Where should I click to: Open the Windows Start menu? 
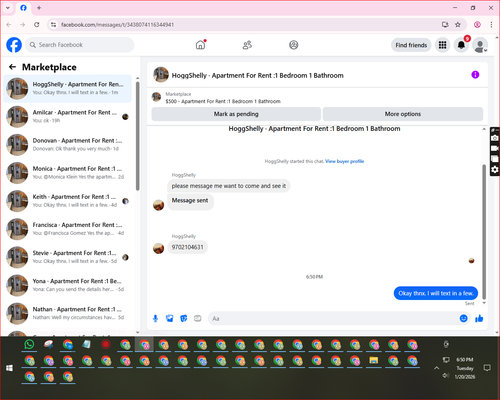click(x=9, y=368)
